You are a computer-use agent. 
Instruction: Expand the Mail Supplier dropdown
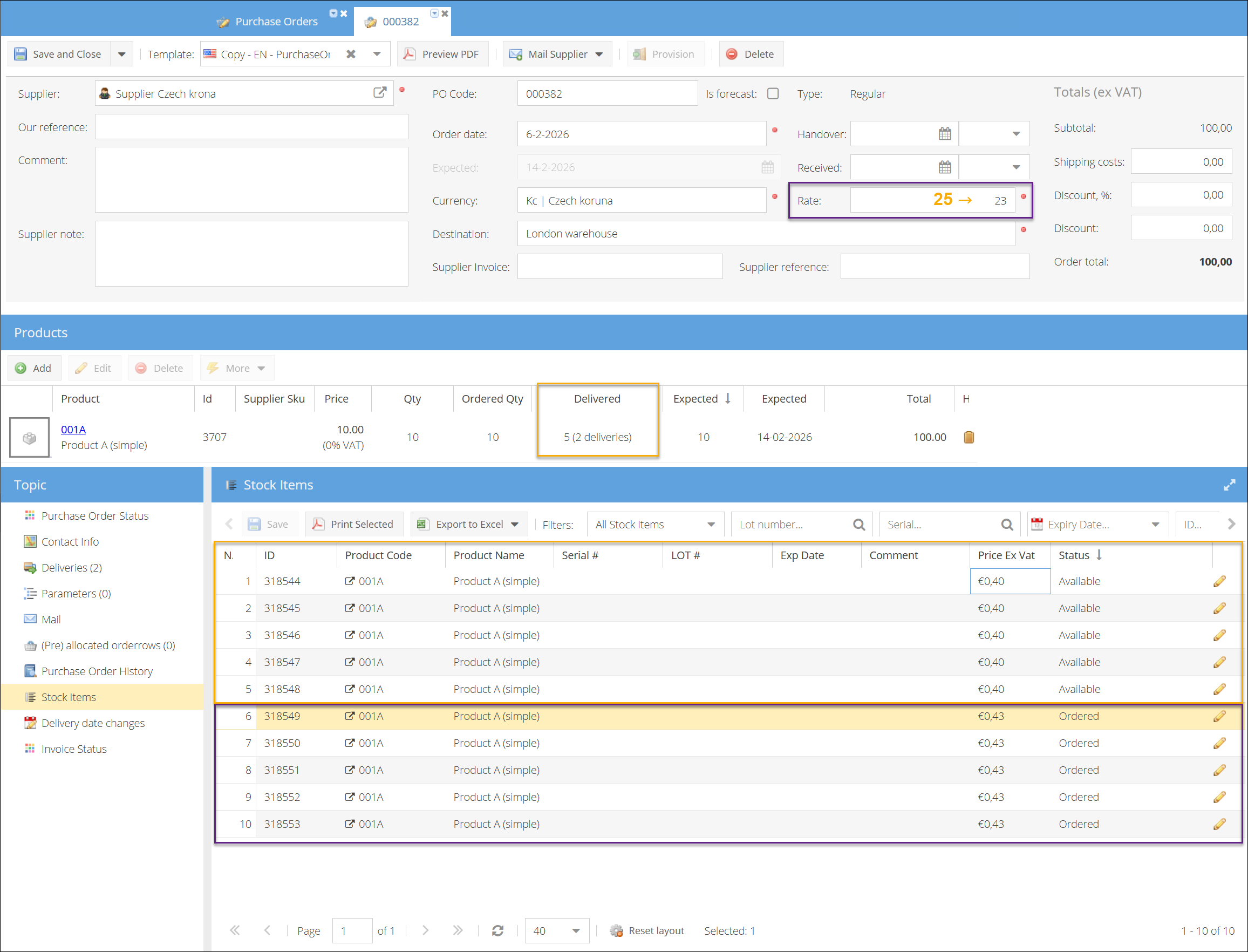click(x=599, y=55)
